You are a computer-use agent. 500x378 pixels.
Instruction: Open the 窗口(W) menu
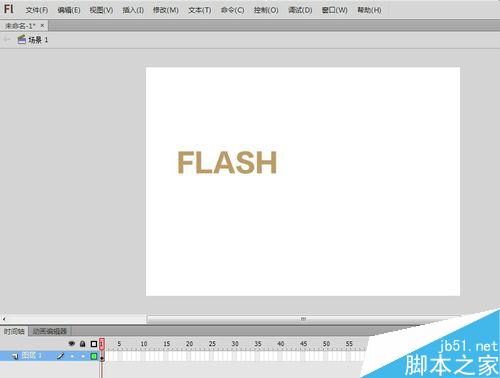tap(334, 10)
